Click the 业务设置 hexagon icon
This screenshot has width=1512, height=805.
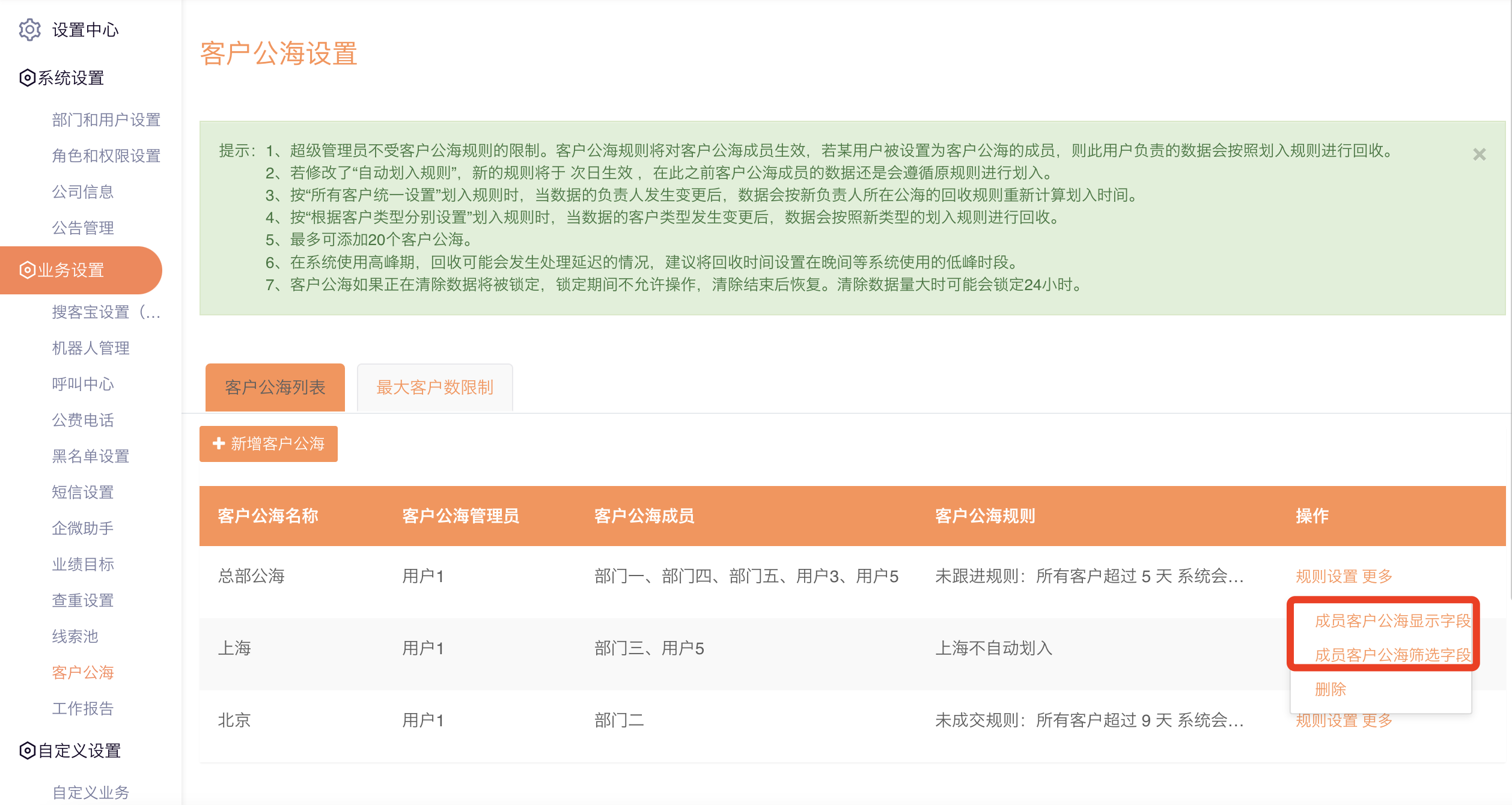pos(27,270)
